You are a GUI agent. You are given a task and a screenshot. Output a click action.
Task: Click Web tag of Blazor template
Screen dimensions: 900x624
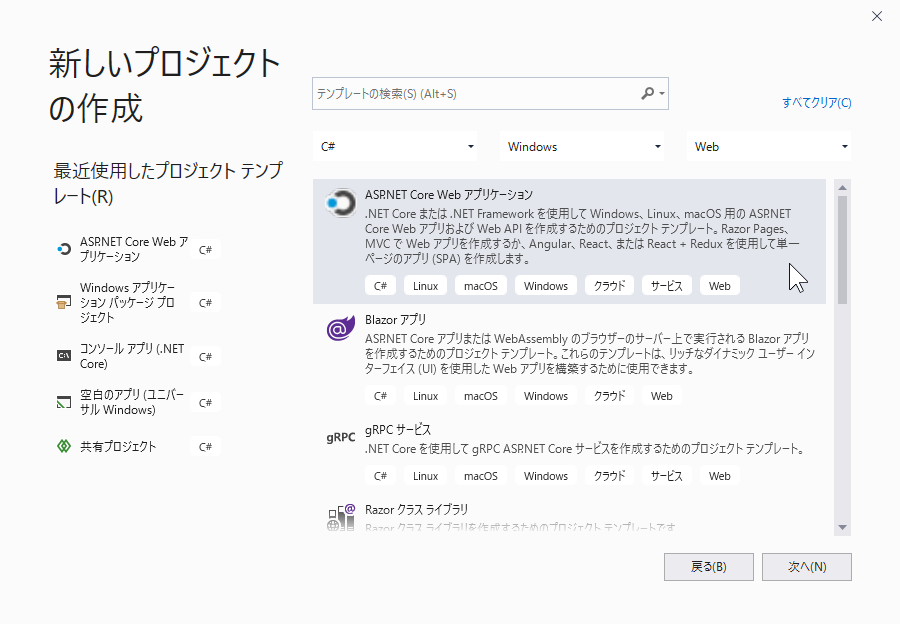coord(662,396)
